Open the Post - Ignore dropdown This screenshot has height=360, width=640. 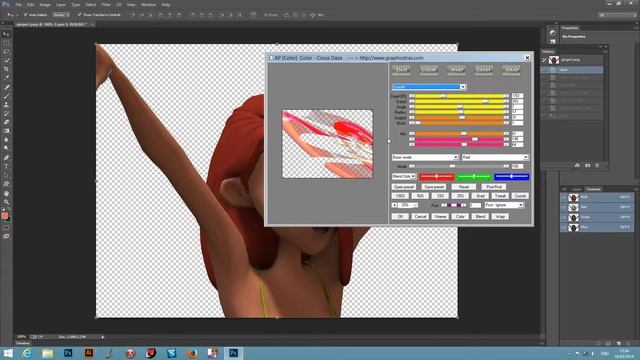(x=504, y=205)
